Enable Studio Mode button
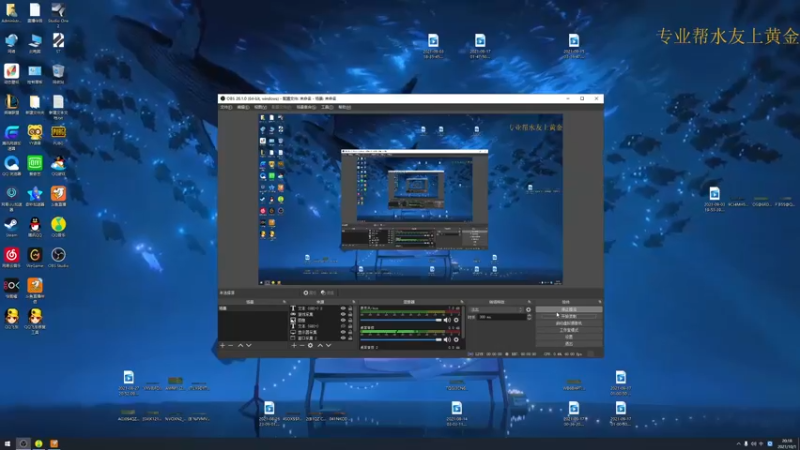This screenshot has height=450, width=800. [x=568, y=330]
